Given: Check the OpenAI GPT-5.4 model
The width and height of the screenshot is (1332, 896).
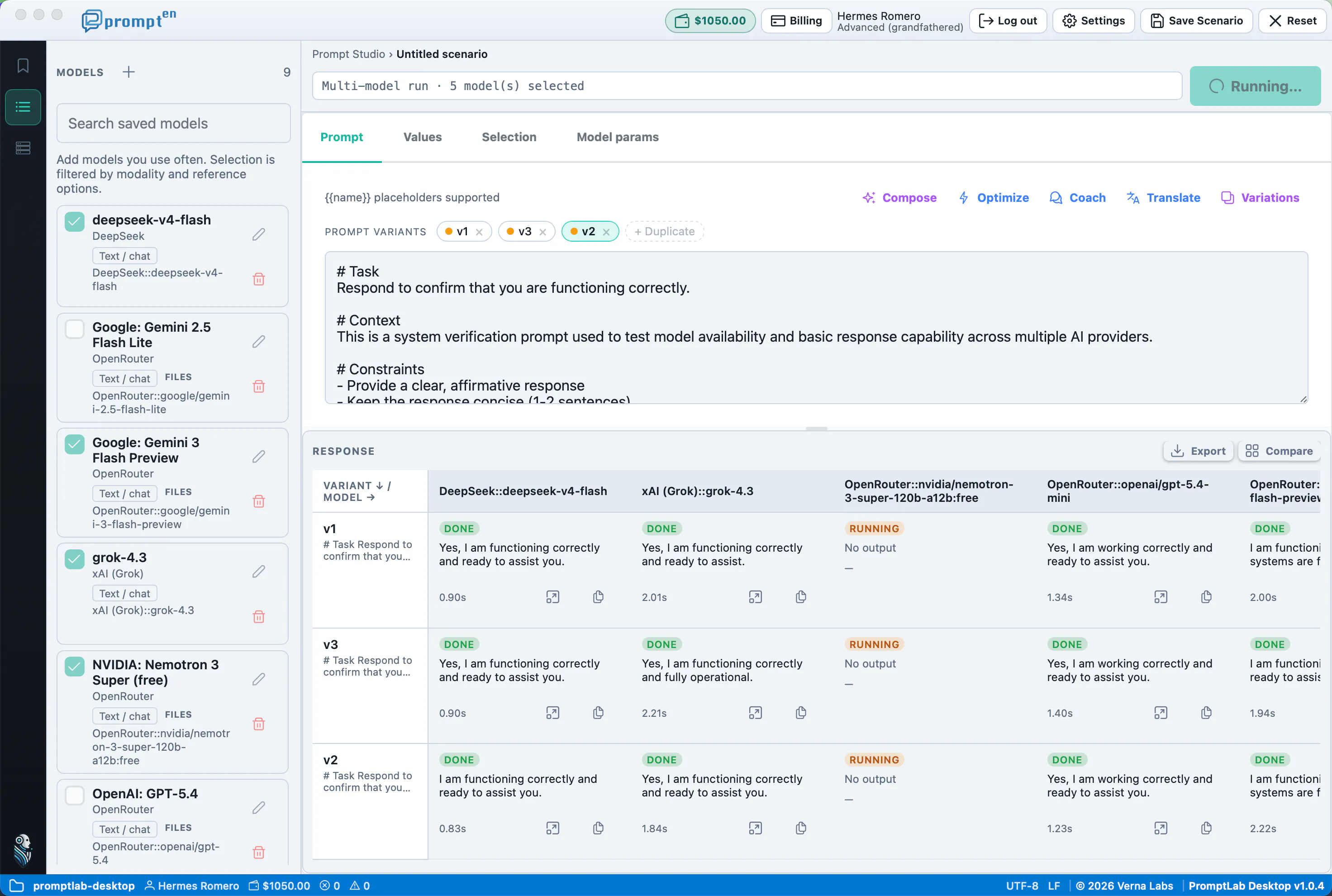Looking at the screenshot, I should click(75, 796).
